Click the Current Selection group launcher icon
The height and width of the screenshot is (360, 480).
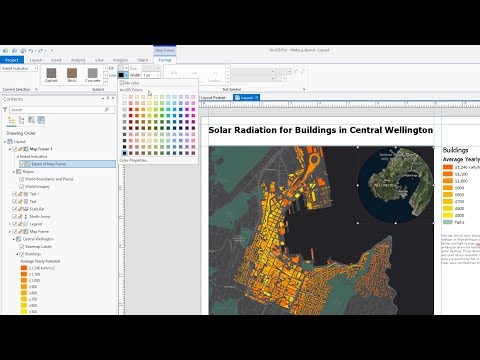click(x=36, y=89)
